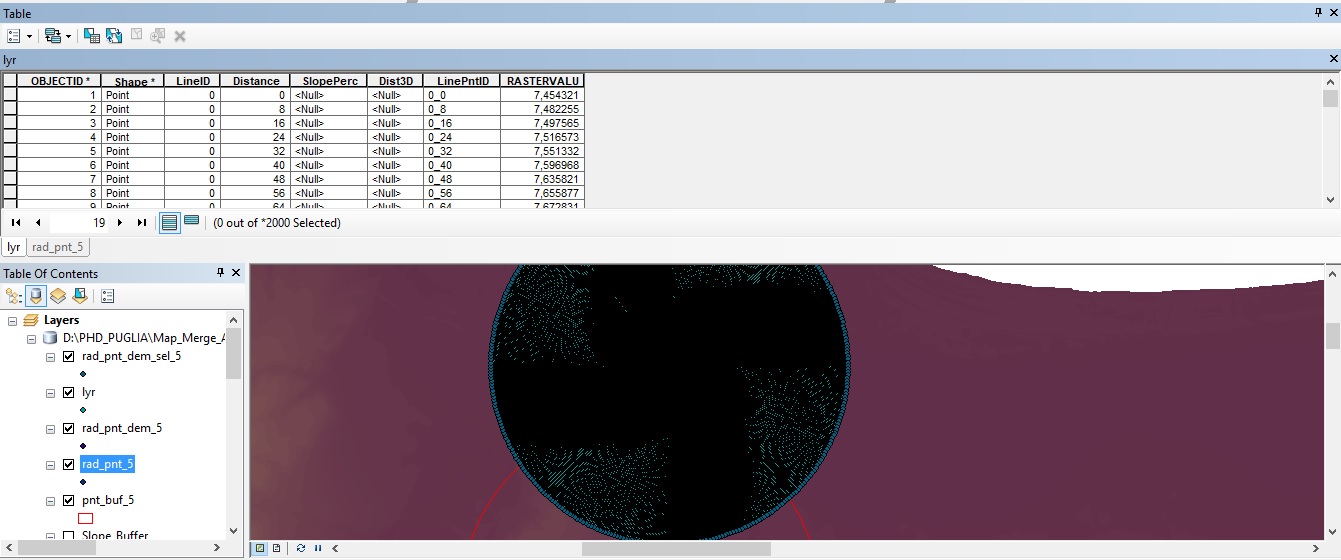Open the Related Tables icon
The image size is (1341, 560).
(x=53, y=35)
